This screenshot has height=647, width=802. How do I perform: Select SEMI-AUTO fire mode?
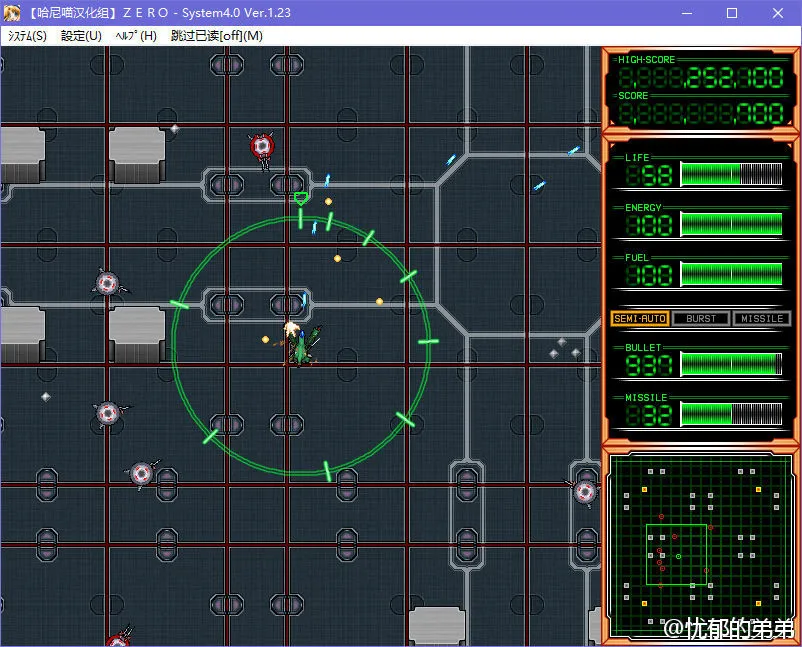click(x=639, y=318)
